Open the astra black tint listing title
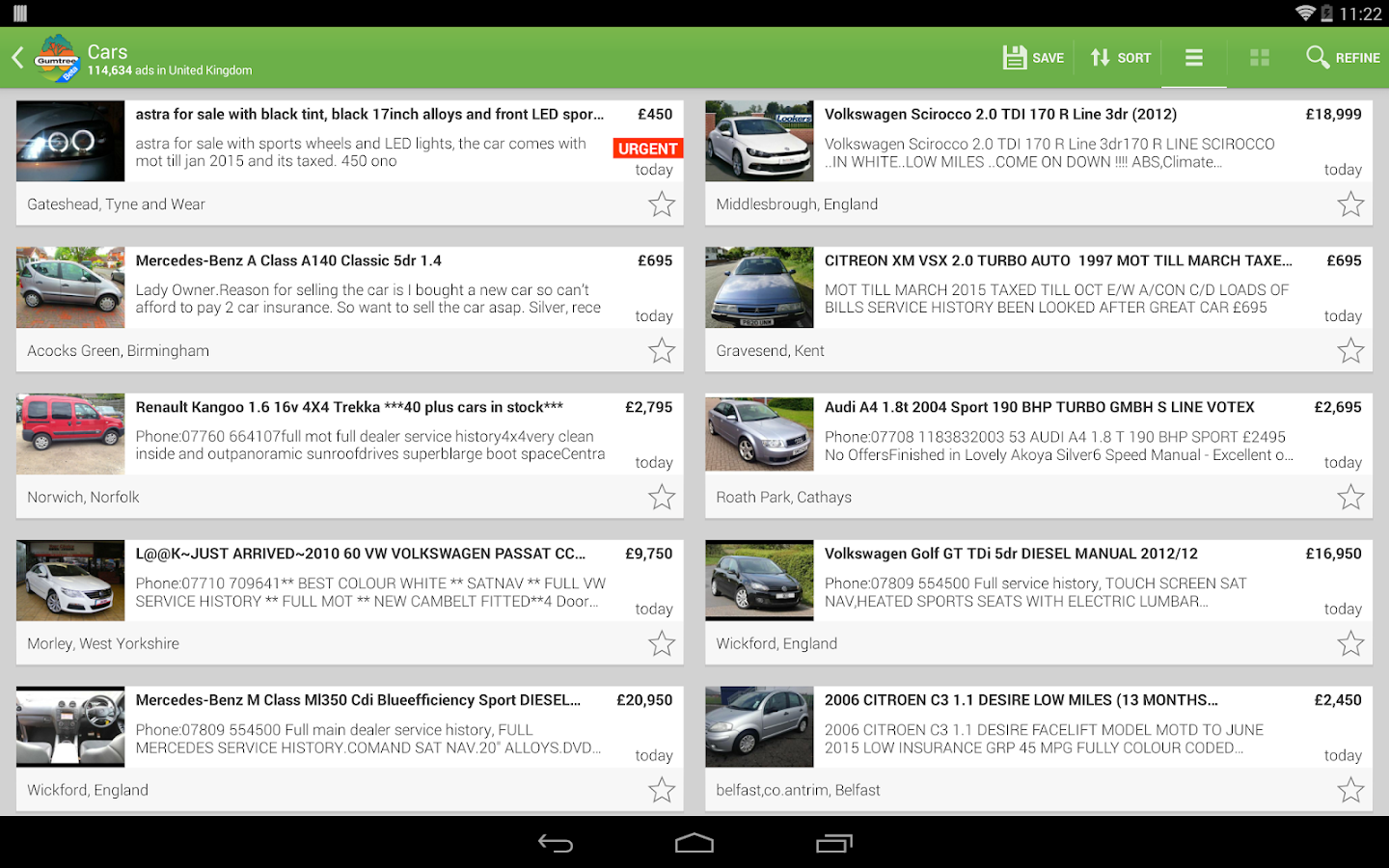This screenshot has height=868, width=1389. 369,114
